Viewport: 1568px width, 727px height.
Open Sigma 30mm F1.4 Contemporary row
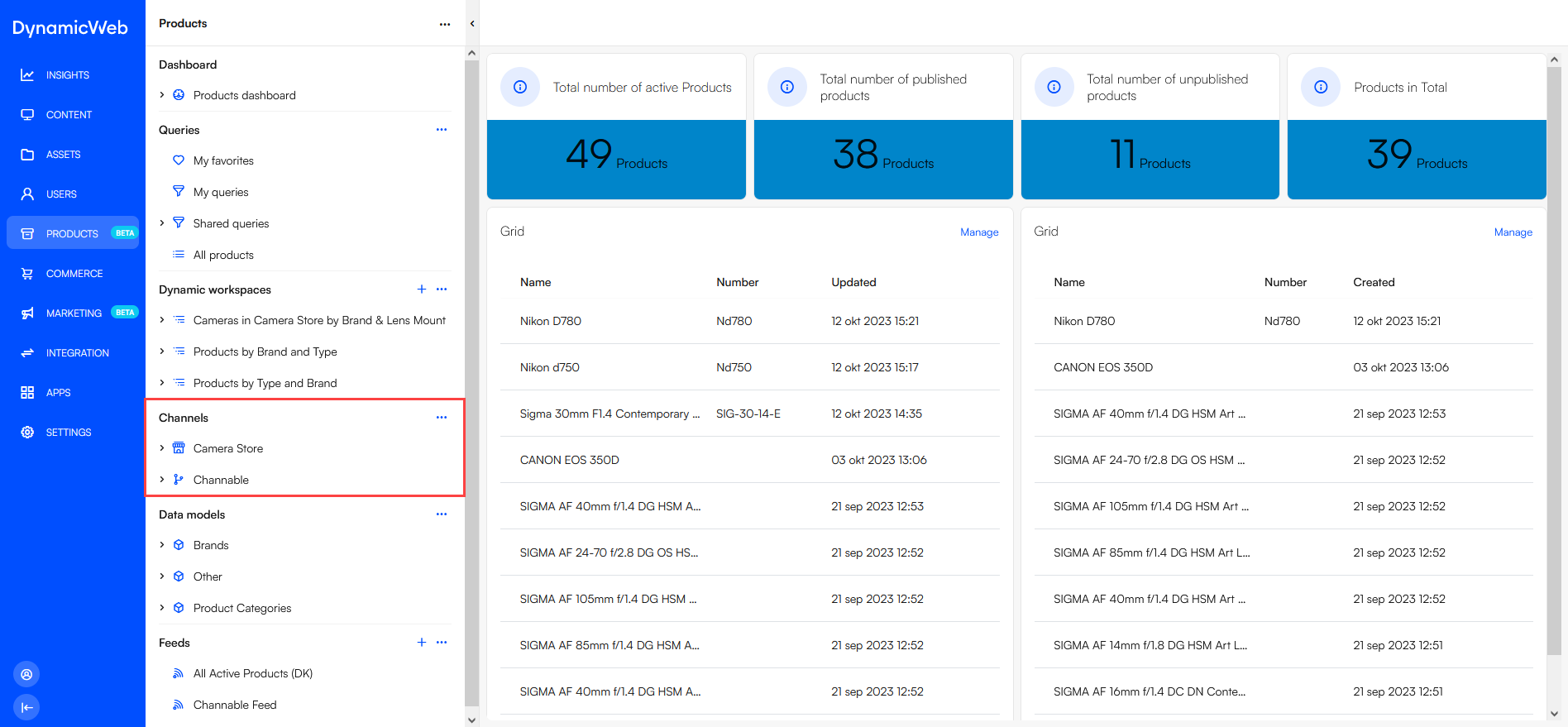click(x=750, y=414)
